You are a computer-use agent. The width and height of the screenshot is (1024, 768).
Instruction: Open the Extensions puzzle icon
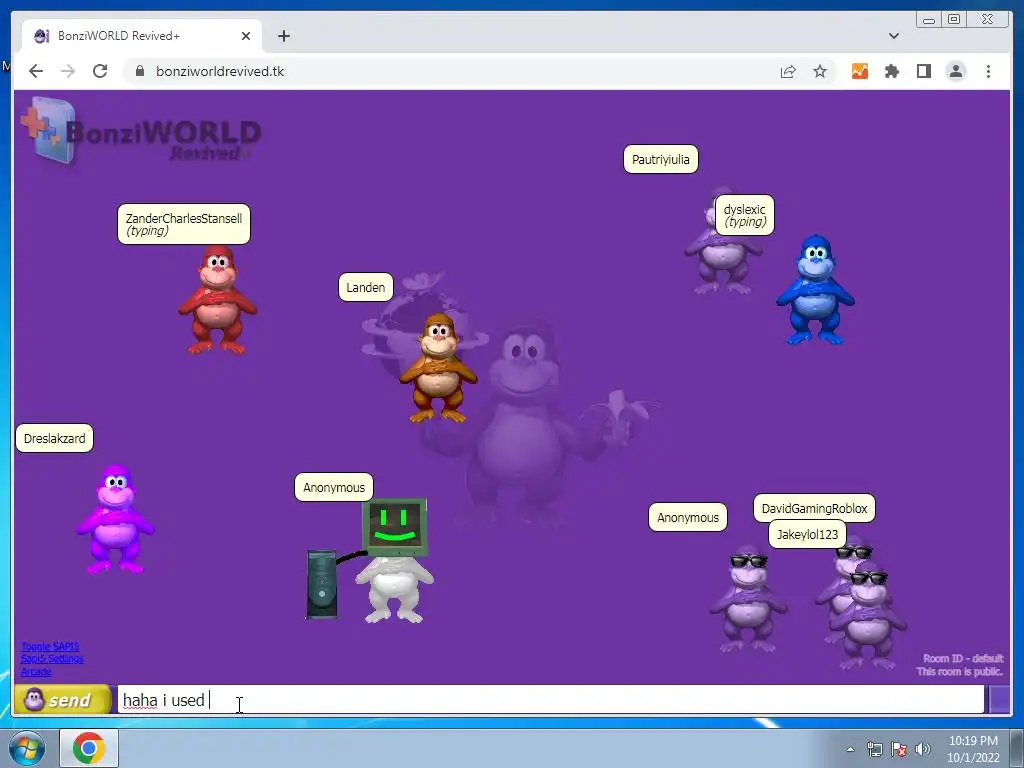(x=891, y=71)
